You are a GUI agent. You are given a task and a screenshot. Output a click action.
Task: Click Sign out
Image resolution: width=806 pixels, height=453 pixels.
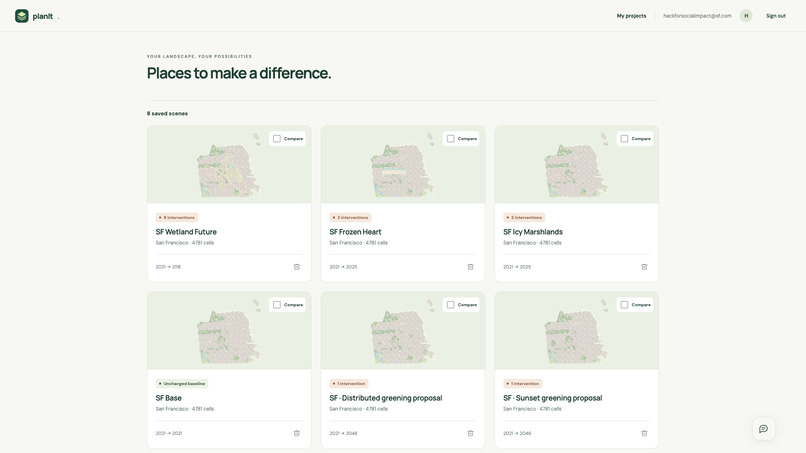click(776, 16)
